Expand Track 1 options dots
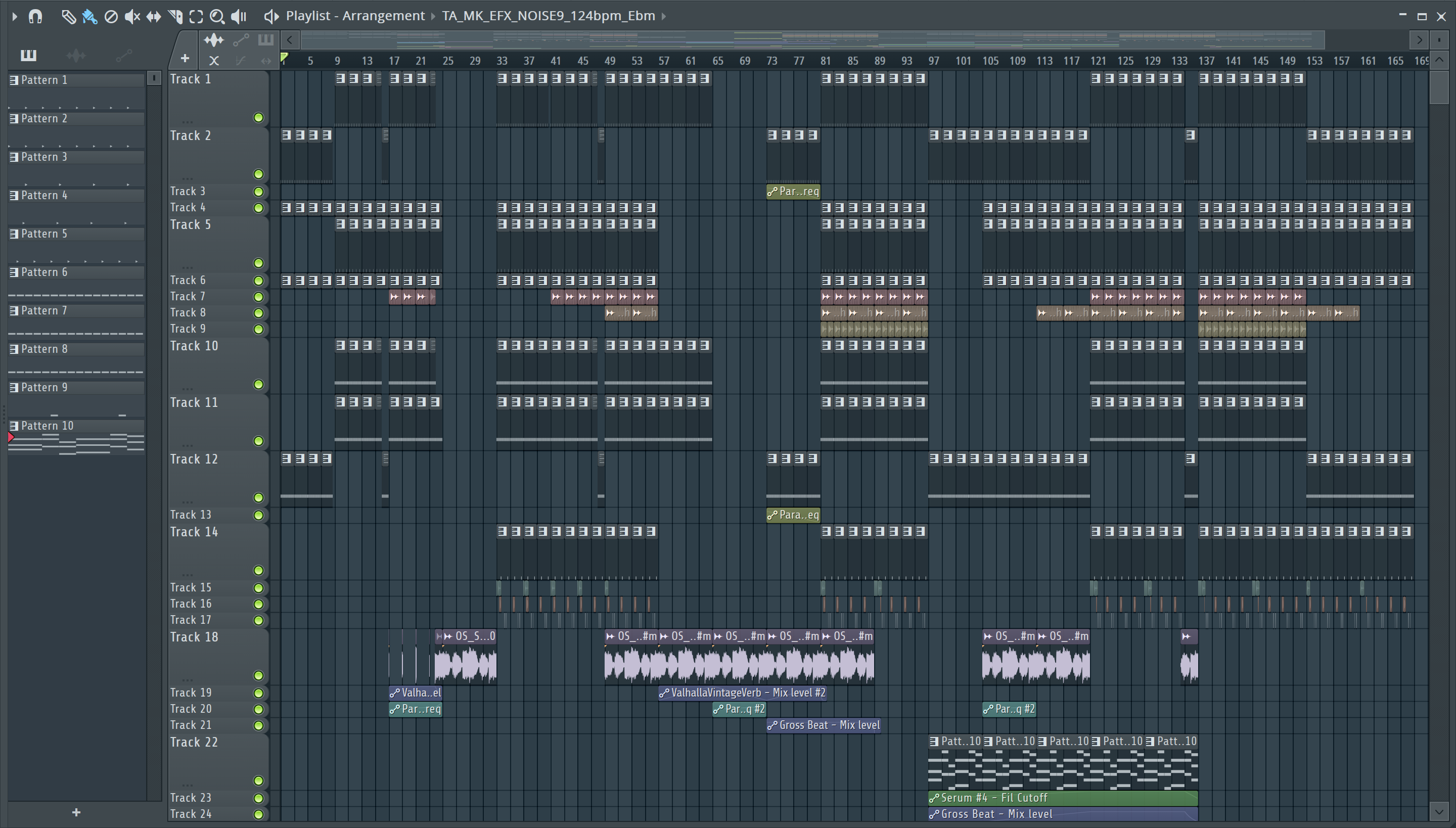Viewport: 1456px width, 828px height. [x=187, y=122]
